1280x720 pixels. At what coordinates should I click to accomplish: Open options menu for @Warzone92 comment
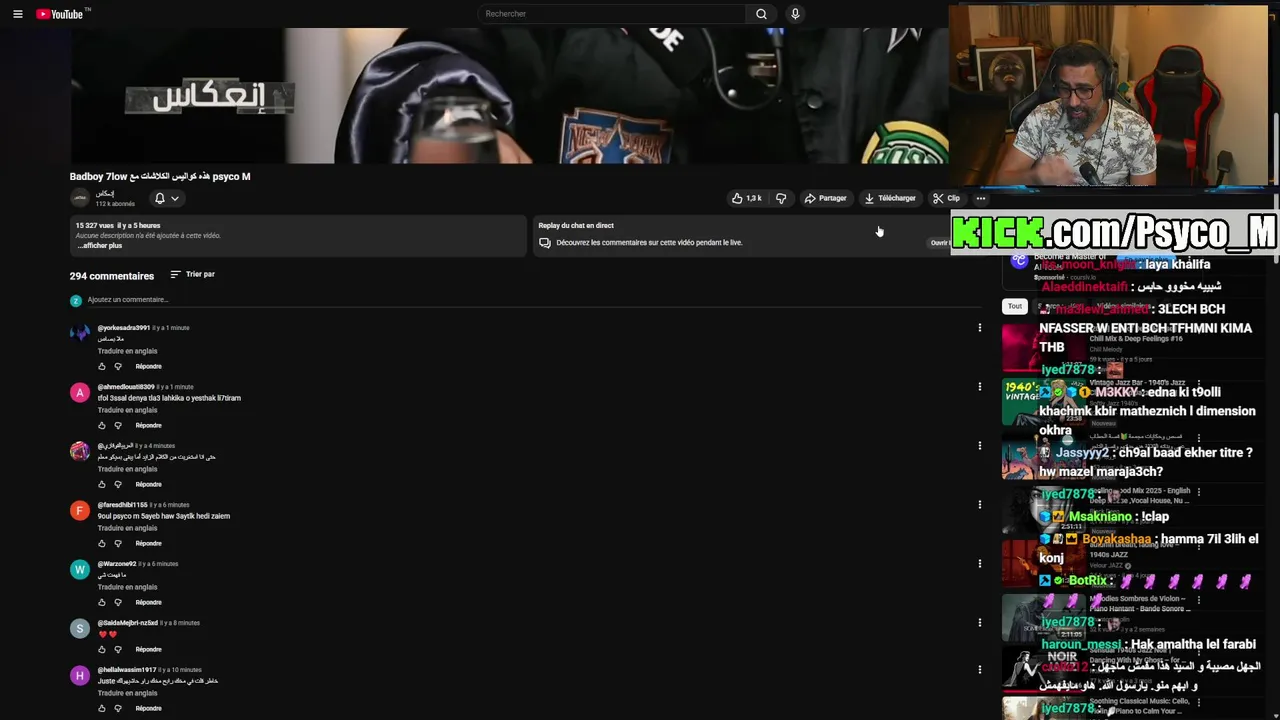[x=979, y=563]
